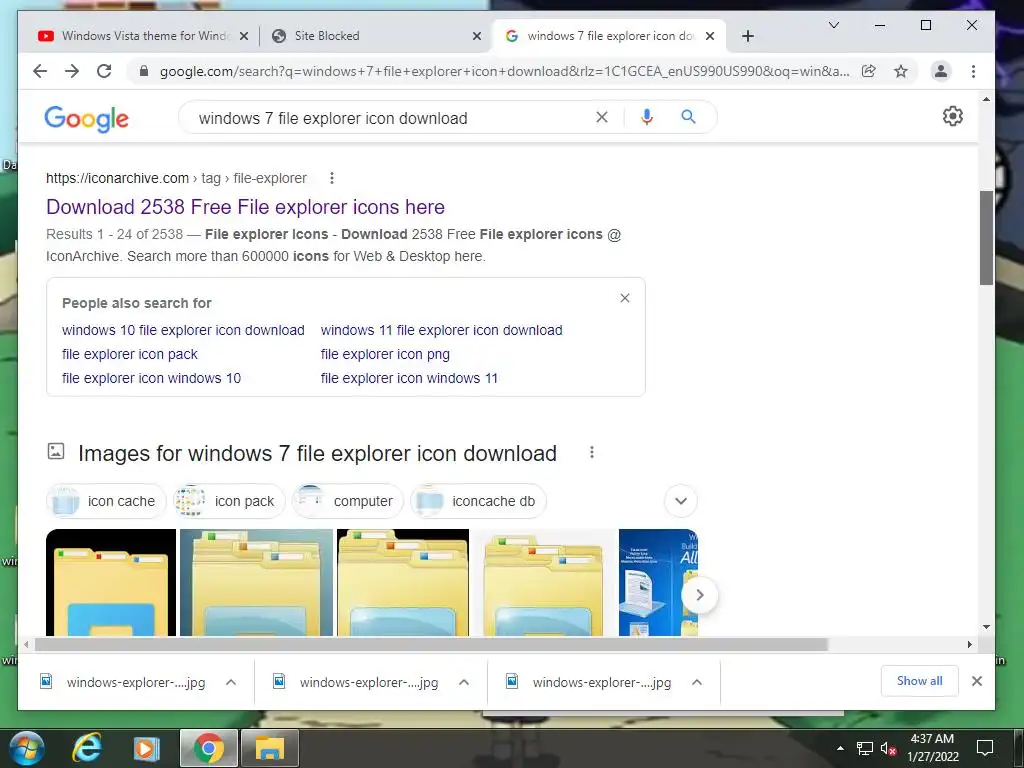Open Chrome's three-dot menu

pos(973,71)
